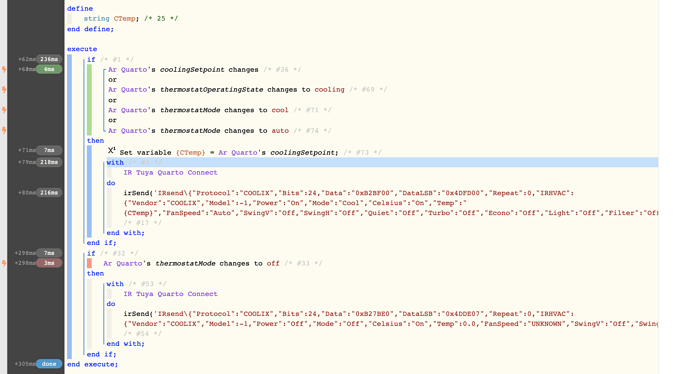Click the then keyword after the off condition
This screenshot has height=374, width=690.
[95, 274]
